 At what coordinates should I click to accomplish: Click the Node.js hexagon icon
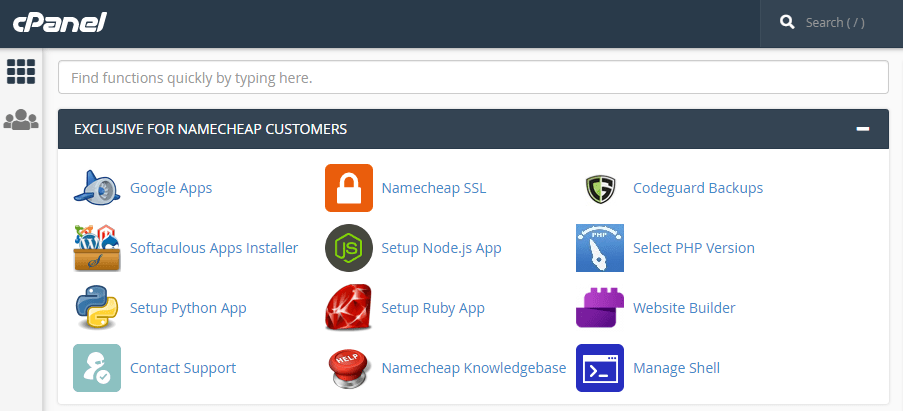(x=348, y=248)
